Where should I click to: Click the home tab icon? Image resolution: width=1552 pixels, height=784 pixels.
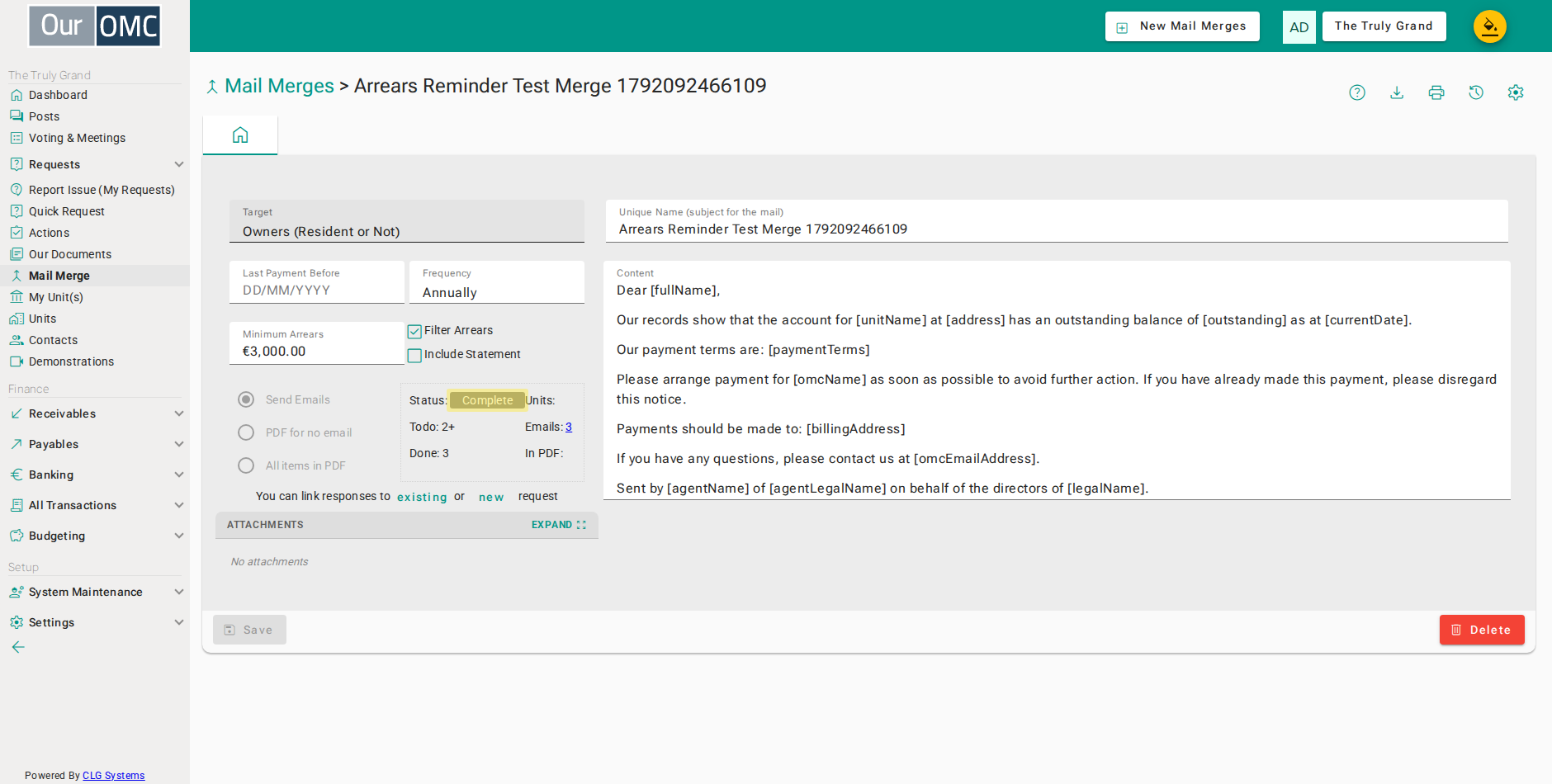pos(240,135)
